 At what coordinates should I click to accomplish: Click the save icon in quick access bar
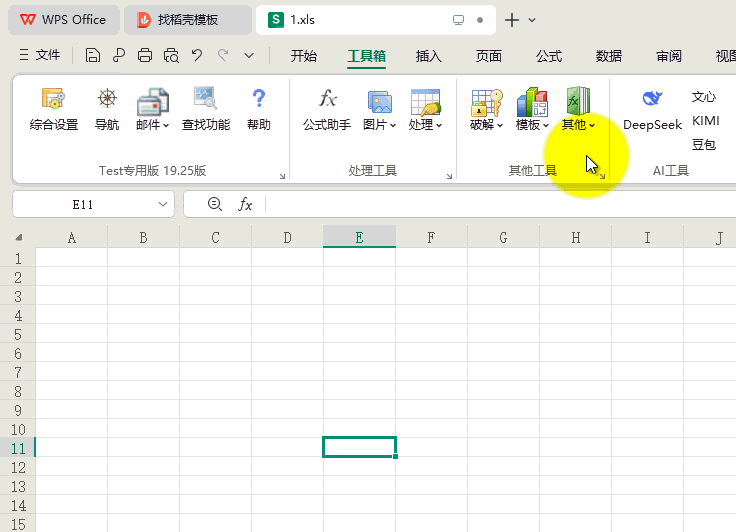click(93, 56)
